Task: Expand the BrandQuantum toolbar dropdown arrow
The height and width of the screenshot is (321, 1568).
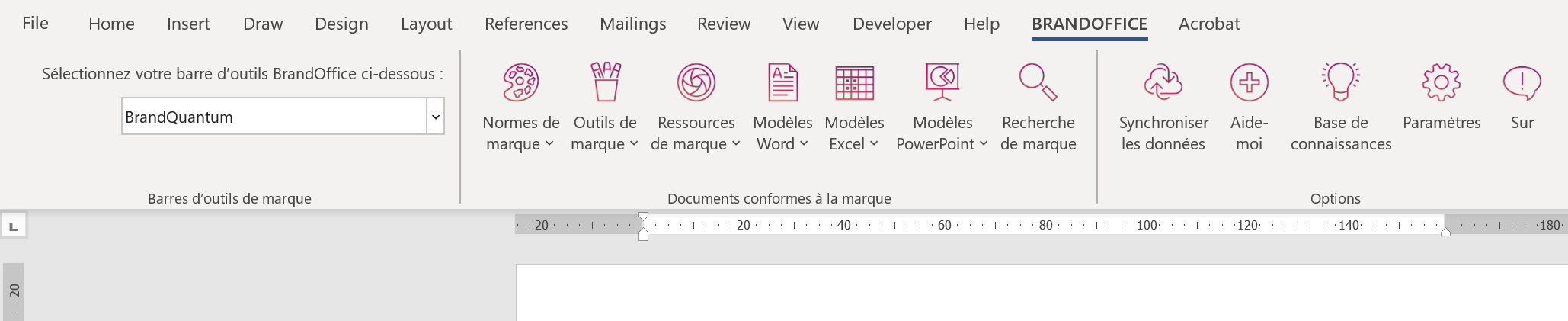Action: click(x=435, y=117)
